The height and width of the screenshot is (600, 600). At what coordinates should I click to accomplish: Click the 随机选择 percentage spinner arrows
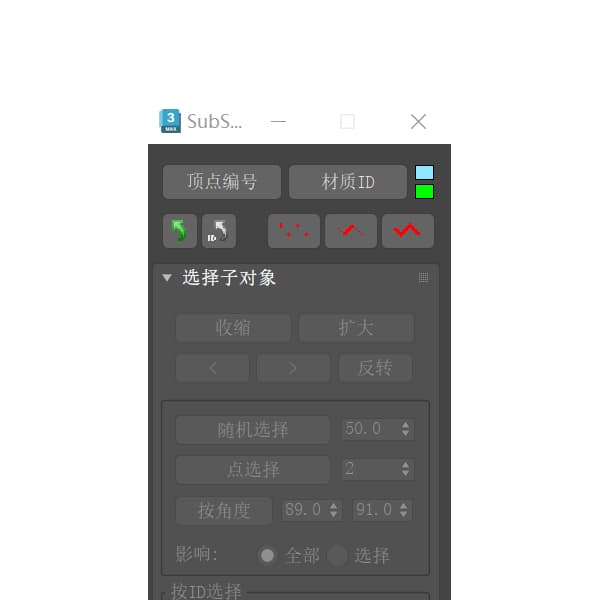(x=406, y=429)
